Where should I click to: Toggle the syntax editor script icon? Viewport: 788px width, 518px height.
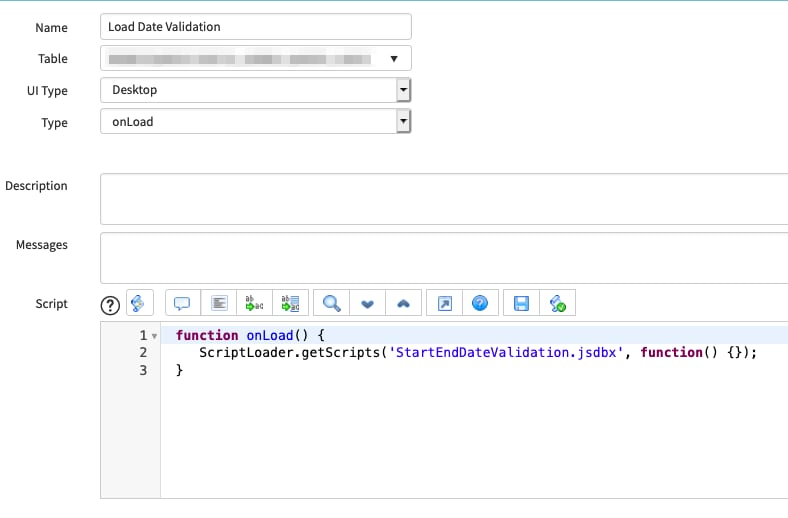pos(138,304)
